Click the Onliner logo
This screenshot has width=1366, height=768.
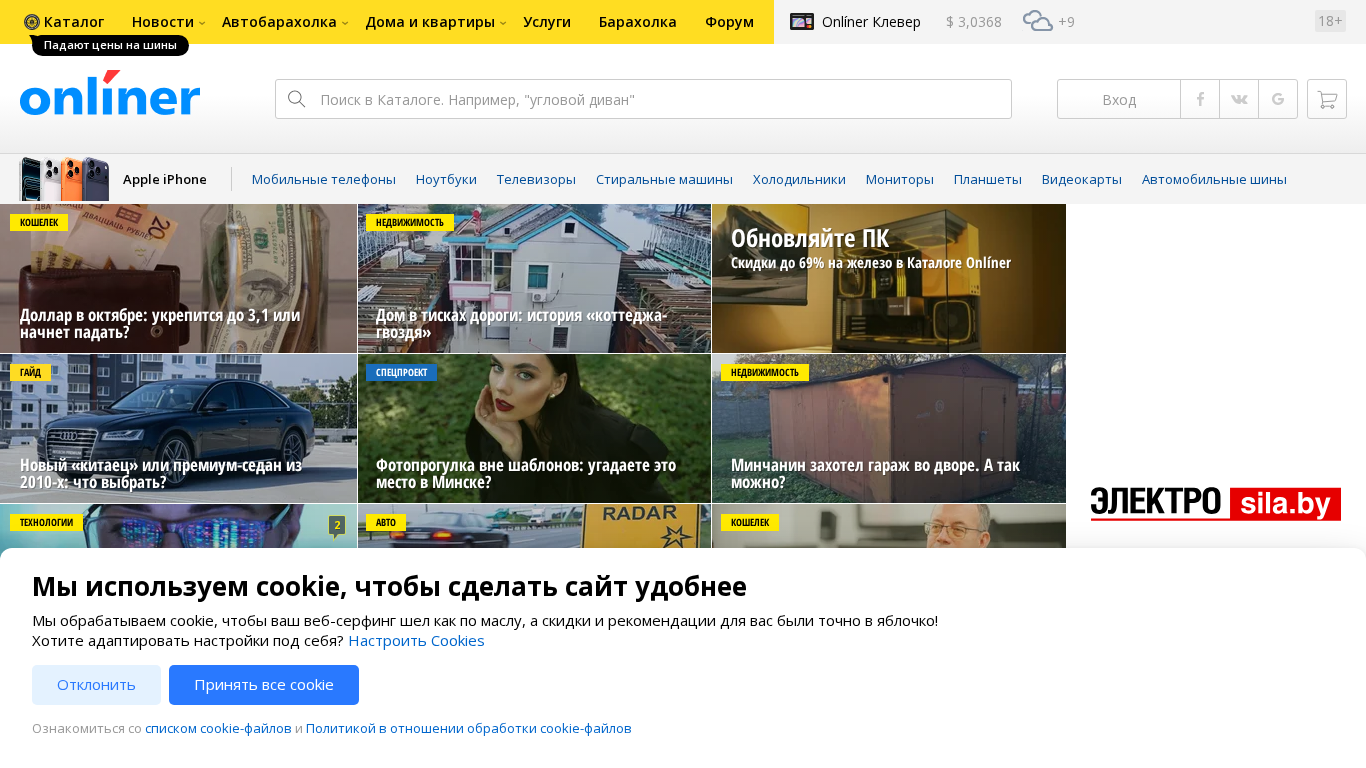[x=110, y=93]
